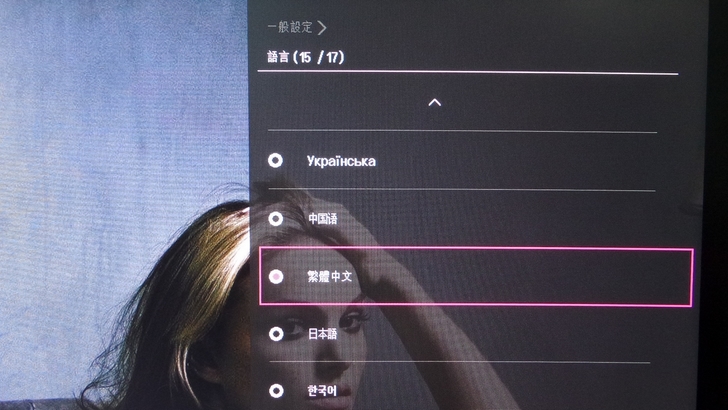Select the 한국어 radio button
Image resolution: width=728 pixels, height=410 pixels.
[276, 391]
